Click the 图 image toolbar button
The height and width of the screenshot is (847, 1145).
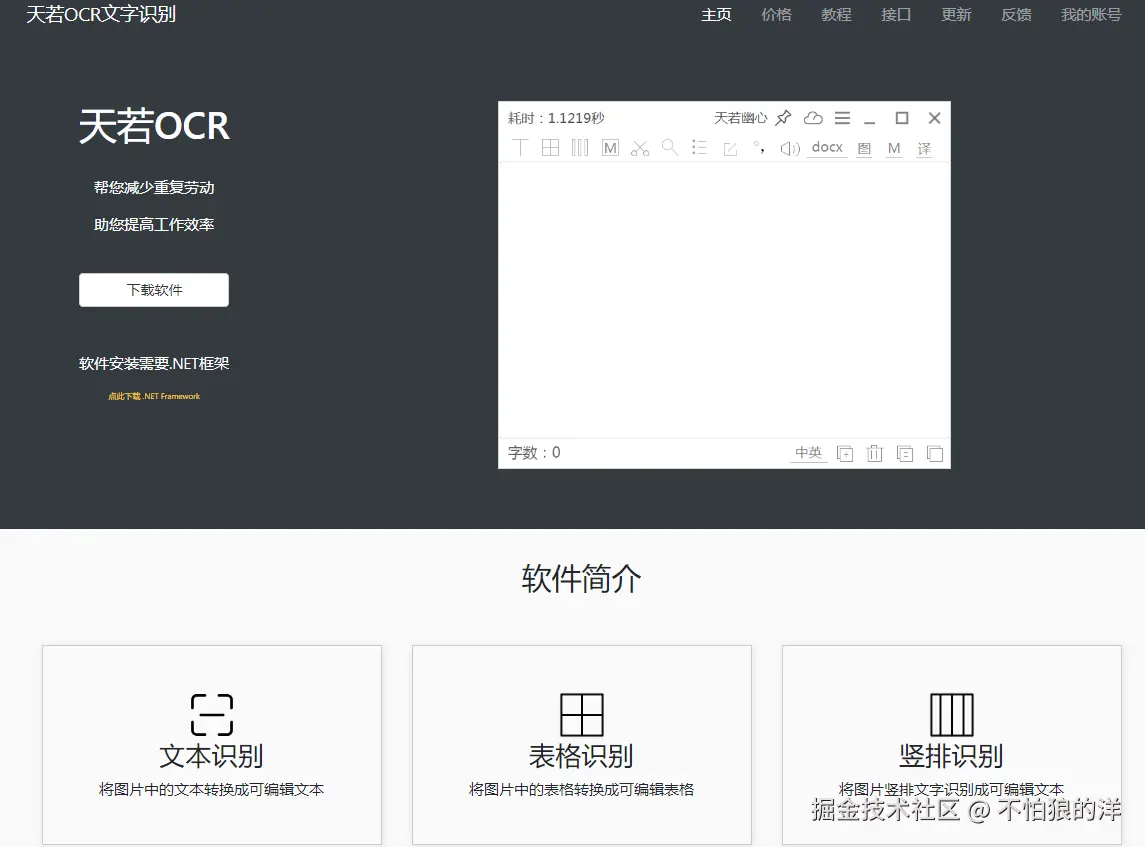click(864, 148)
